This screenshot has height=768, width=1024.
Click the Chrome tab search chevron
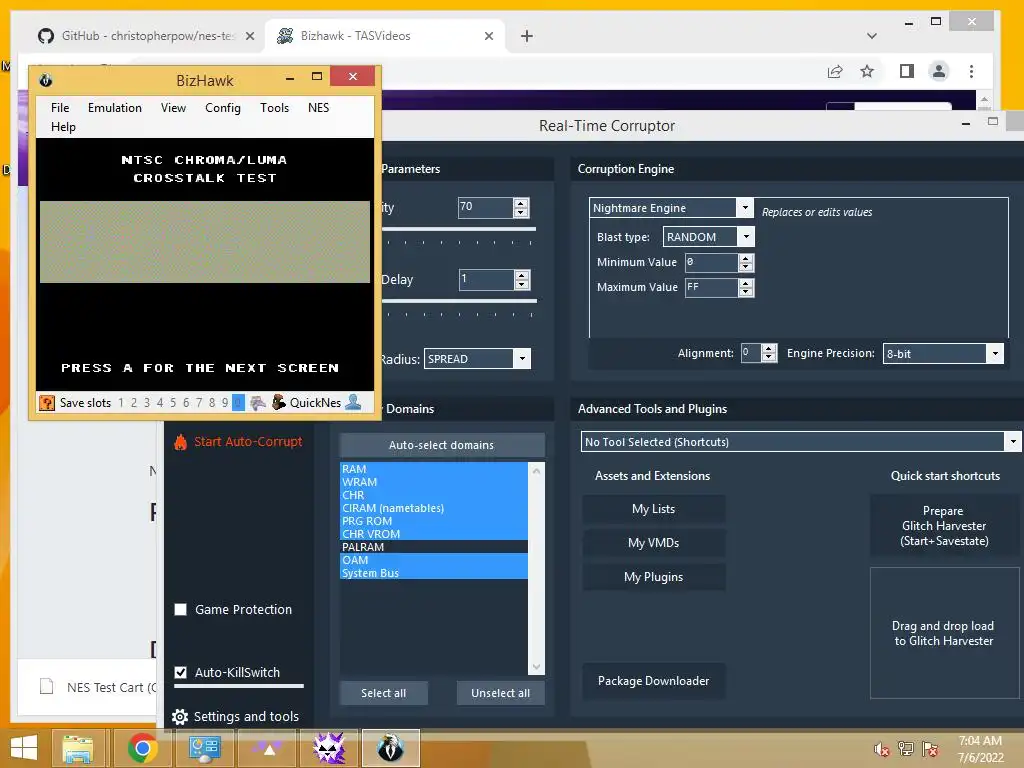point(871,36)
